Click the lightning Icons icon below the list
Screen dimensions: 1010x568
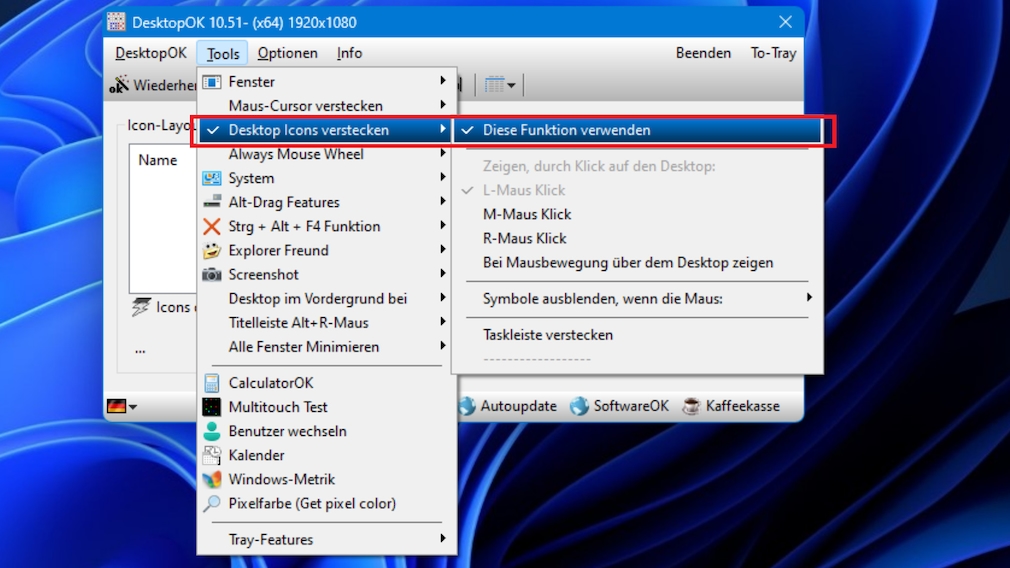pos(141,307)
